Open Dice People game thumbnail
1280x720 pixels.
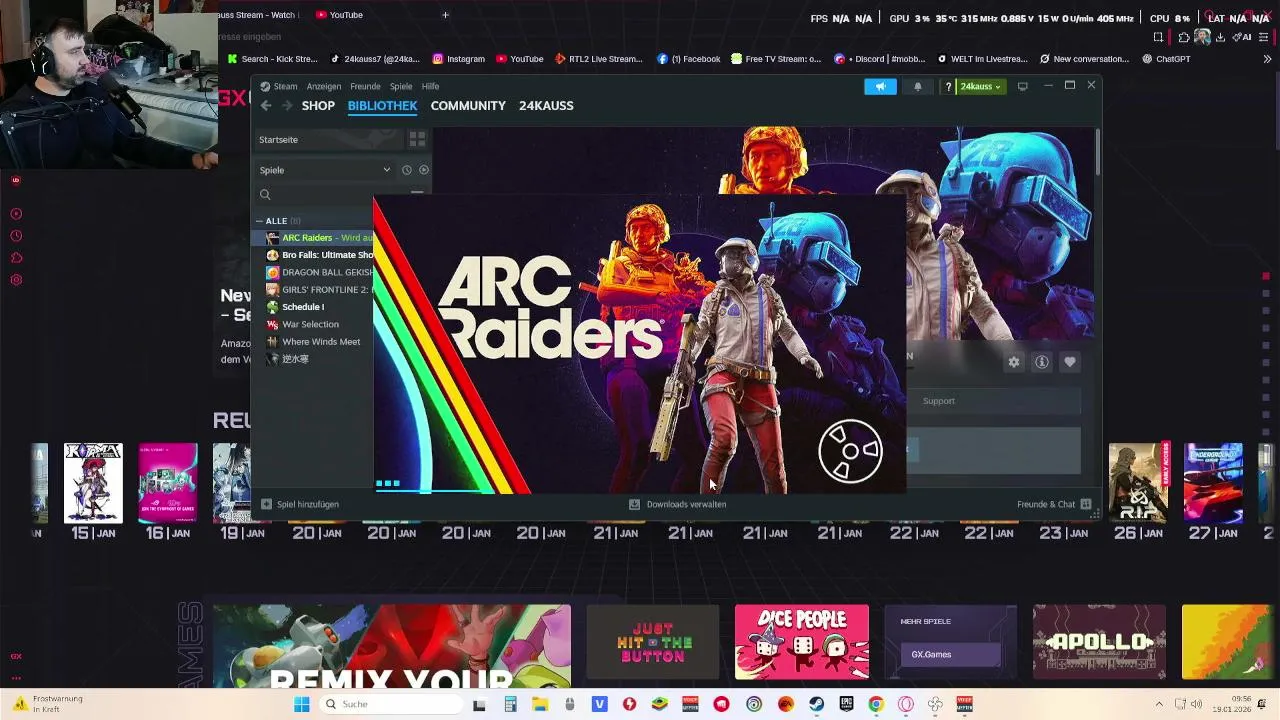point(802,642)
